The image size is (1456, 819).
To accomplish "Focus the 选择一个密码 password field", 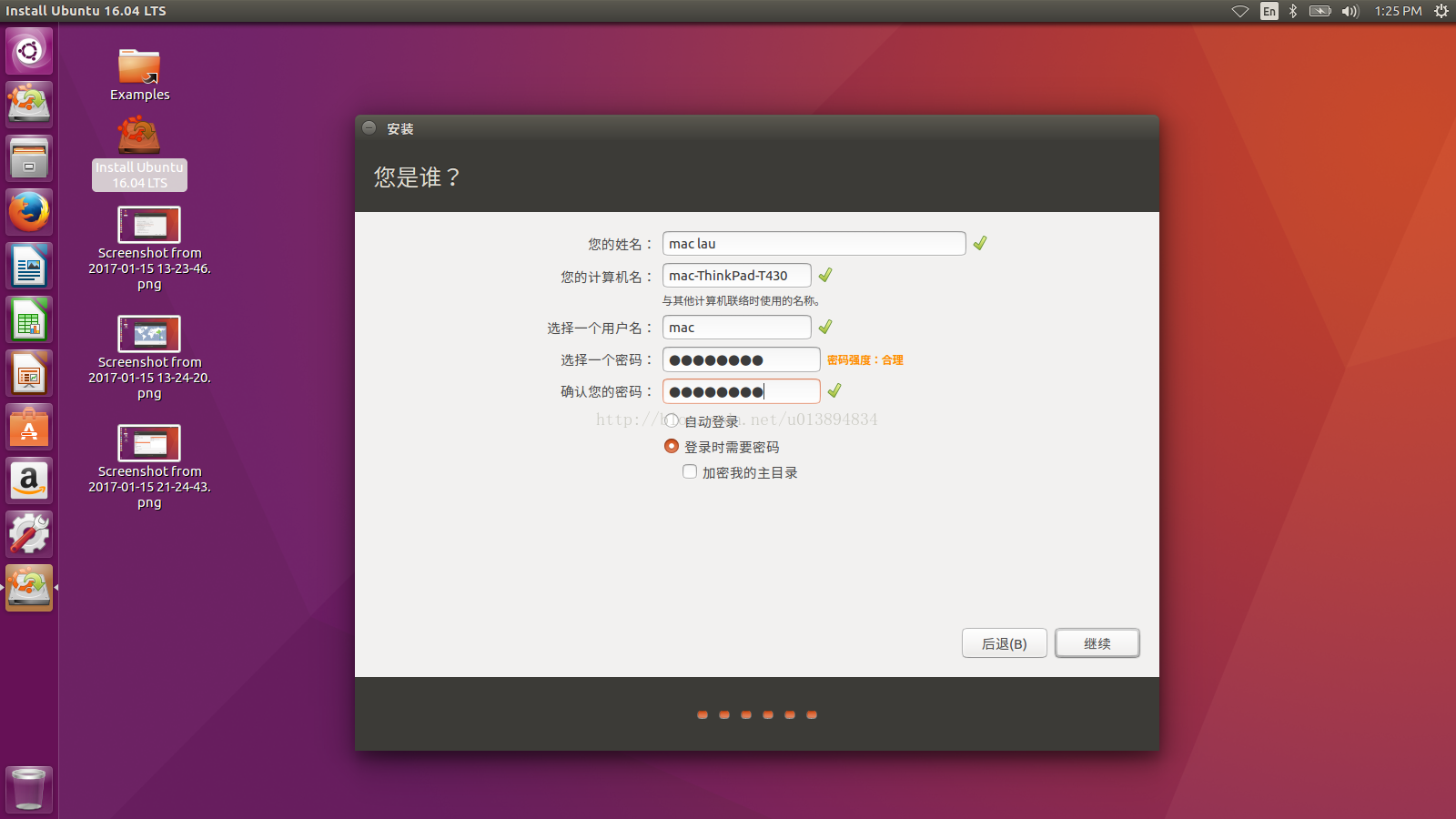I will (741, 359).
